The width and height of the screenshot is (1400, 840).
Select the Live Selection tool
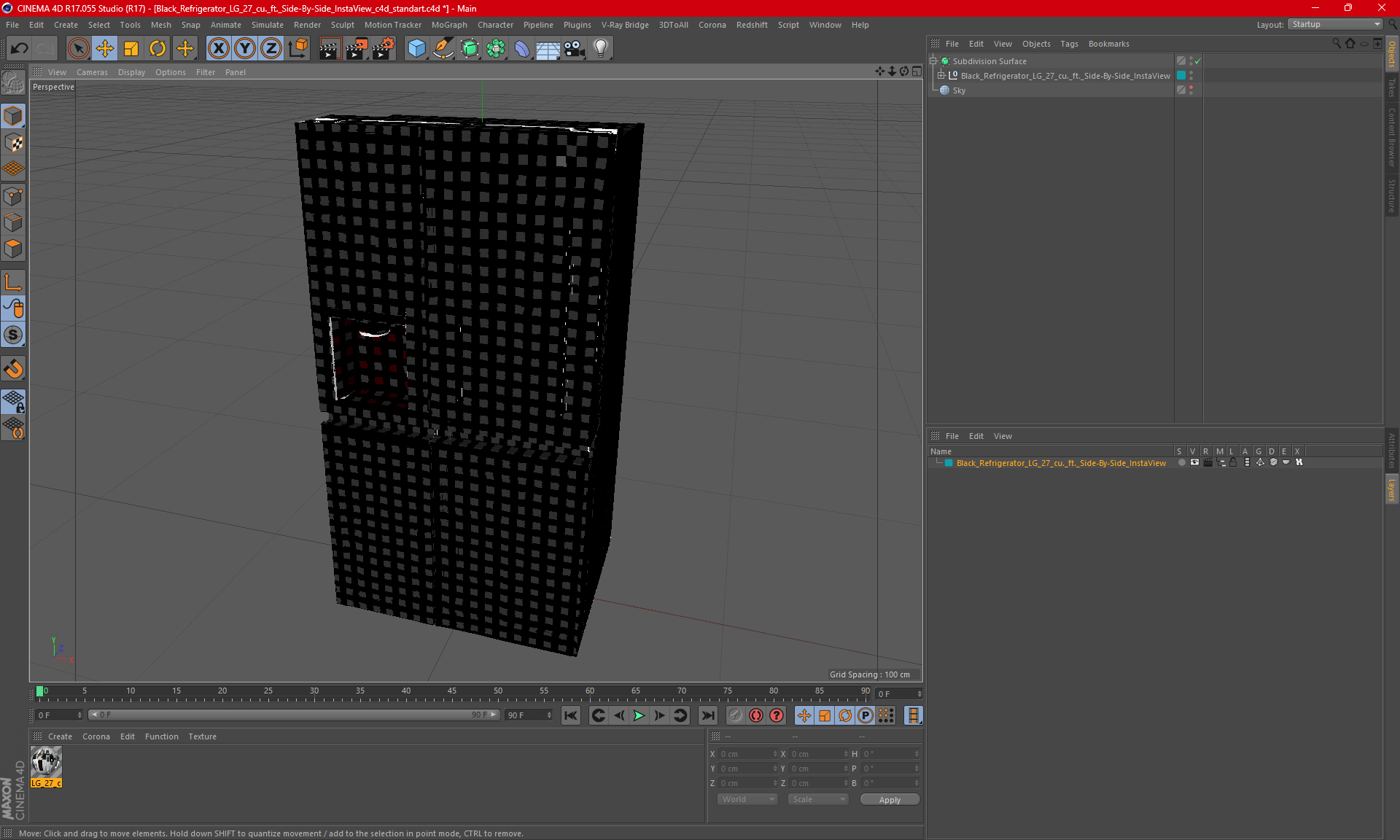(x=78, y=48)
